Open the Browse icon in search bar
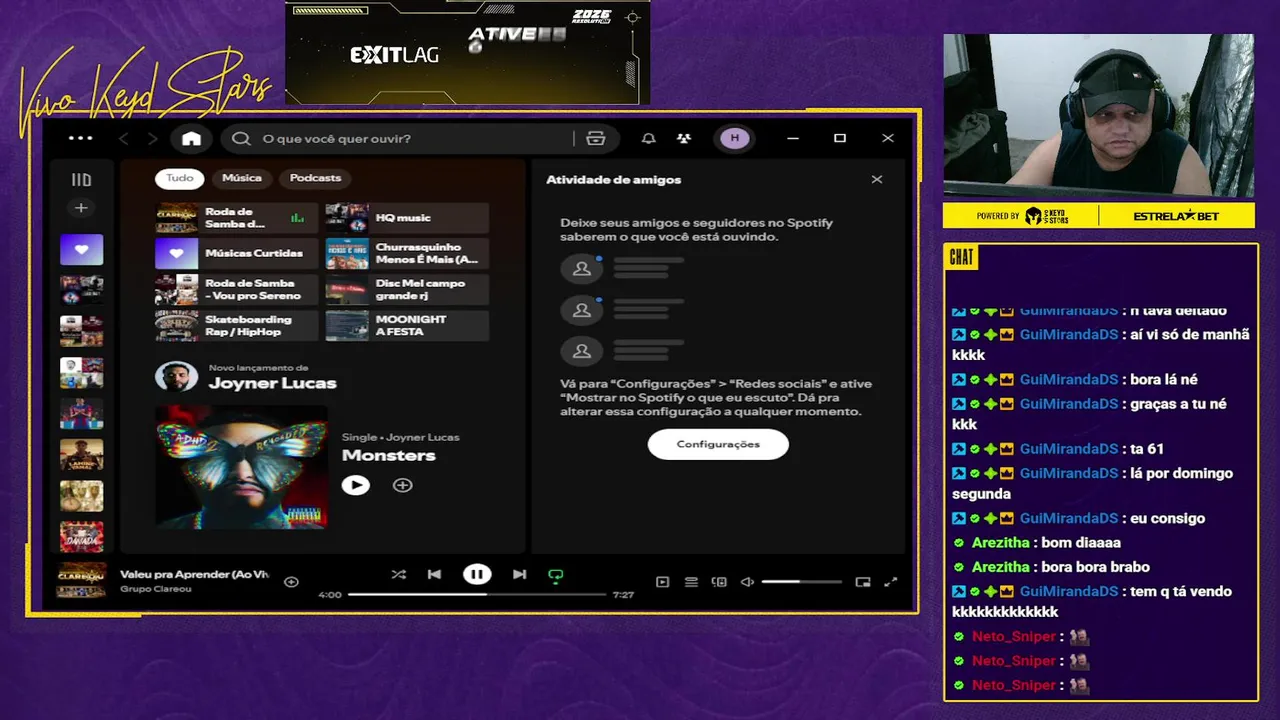1280x720 pixels. (596, 138)
